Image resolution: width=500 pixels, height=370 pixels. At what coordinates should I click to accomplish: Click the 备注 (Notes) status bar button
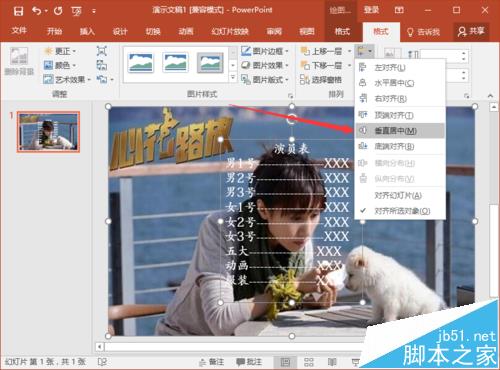211,362
